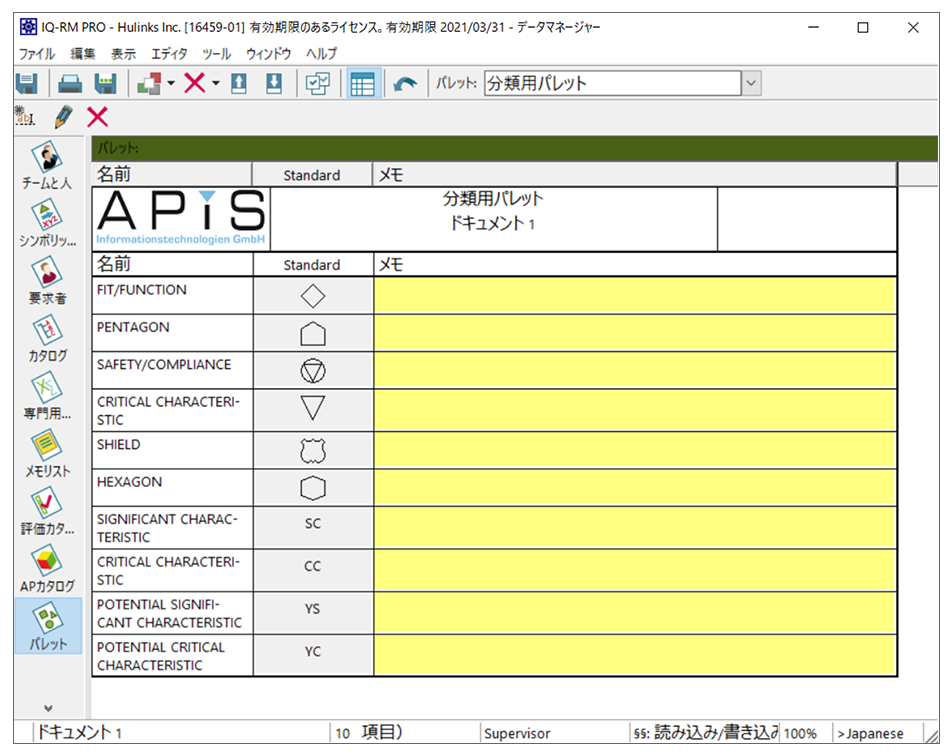Viewport: 950px width, 755px height.
Task: Click the top Standard column header
Action: 312,175
